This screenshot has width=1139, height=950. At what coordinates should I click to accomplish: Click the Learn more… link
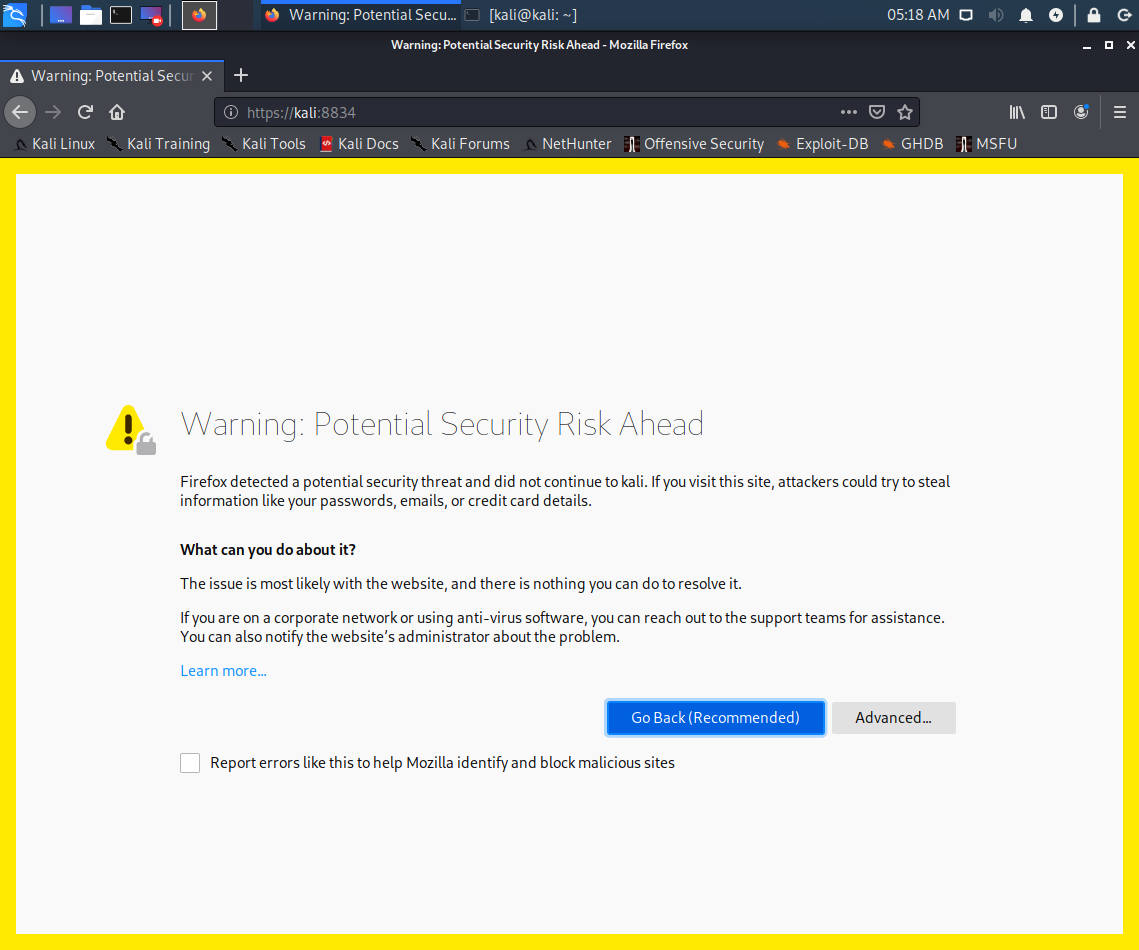pos(223,670)
